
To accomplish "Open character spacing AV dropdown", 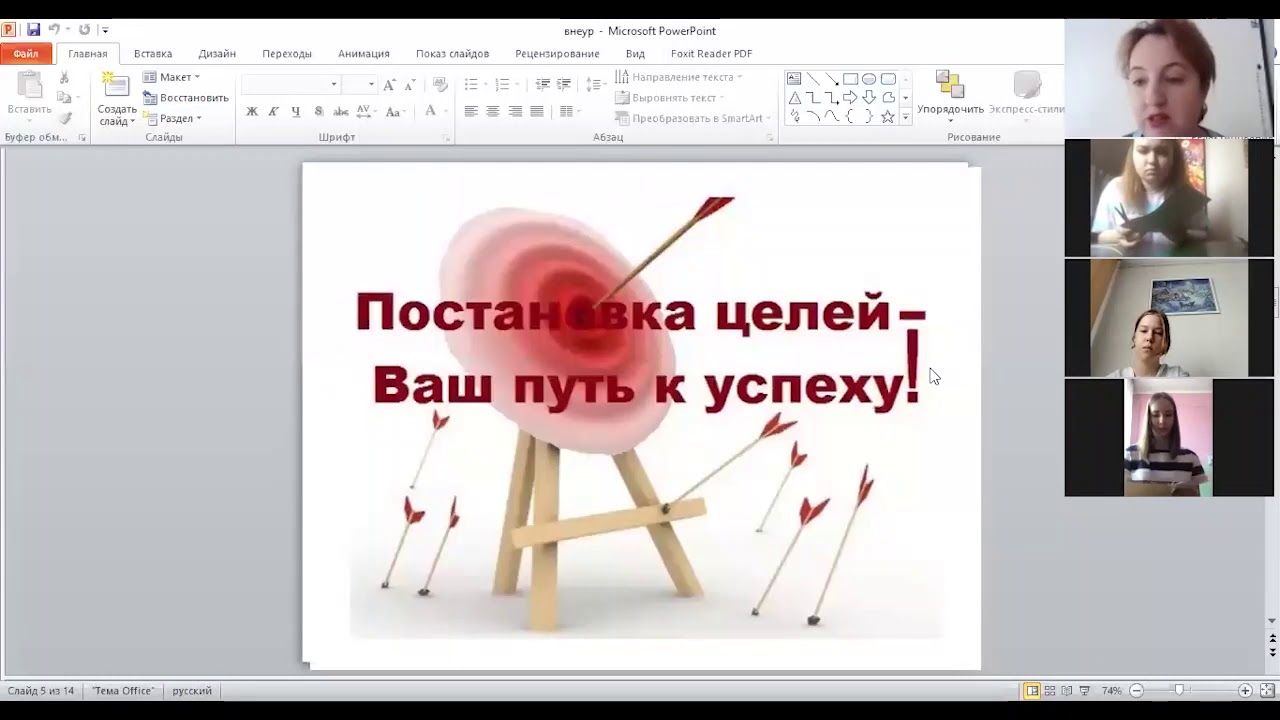I will click(x=366, y=111).
